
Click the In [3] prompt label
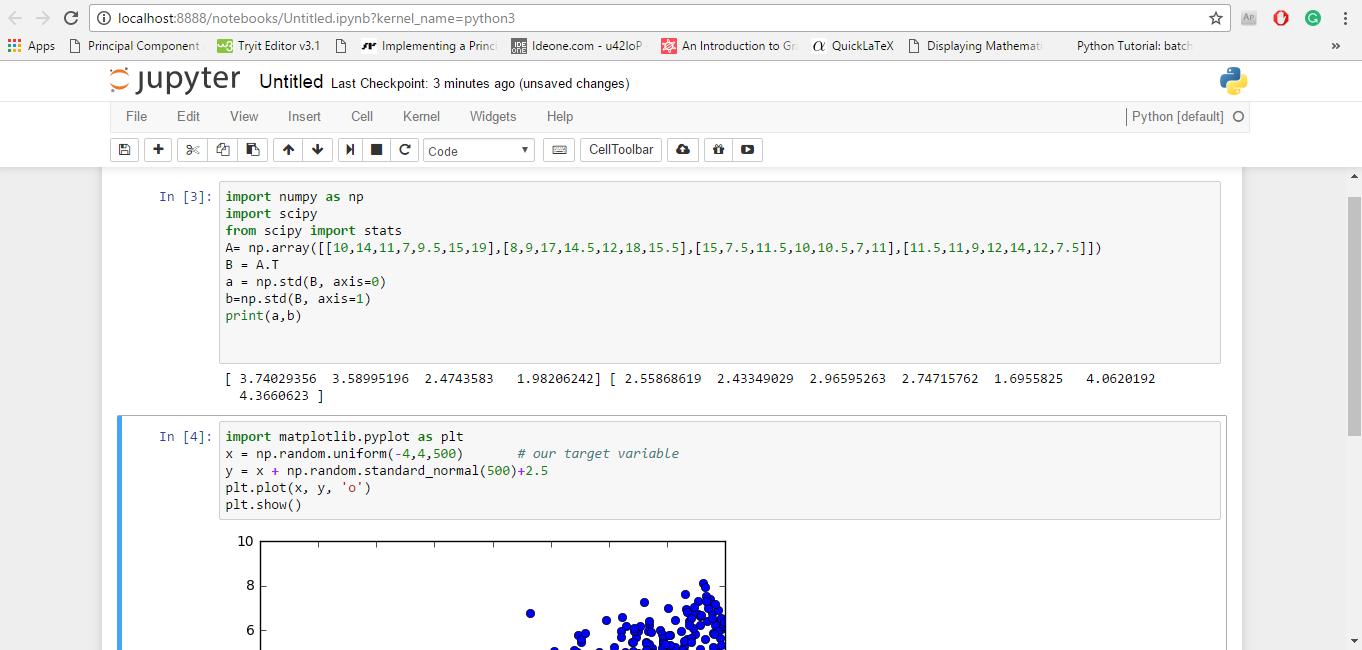[x=185, y=197]
